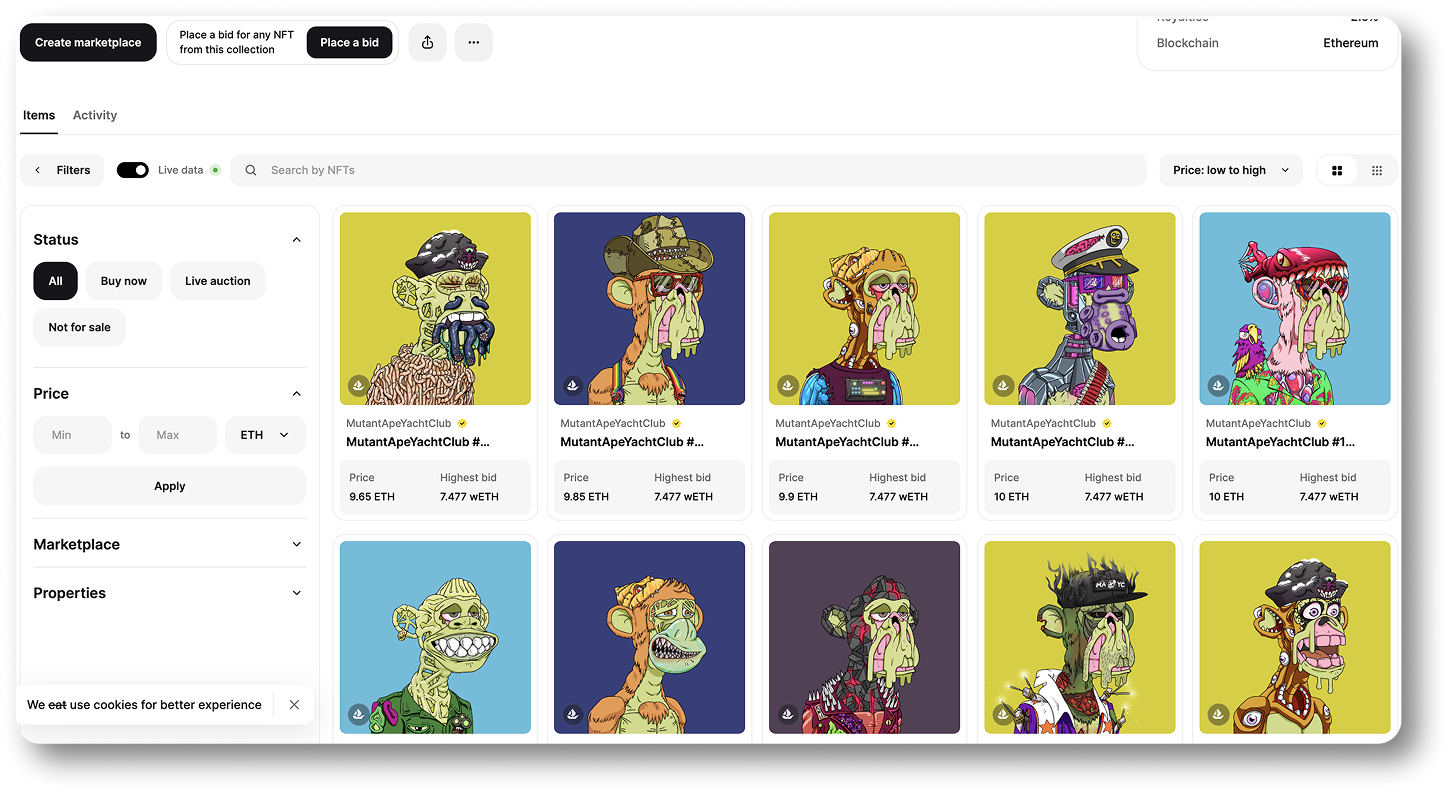
Task: Open the red shark-hat ape with parrot image
Action: tap(1295, 308)
